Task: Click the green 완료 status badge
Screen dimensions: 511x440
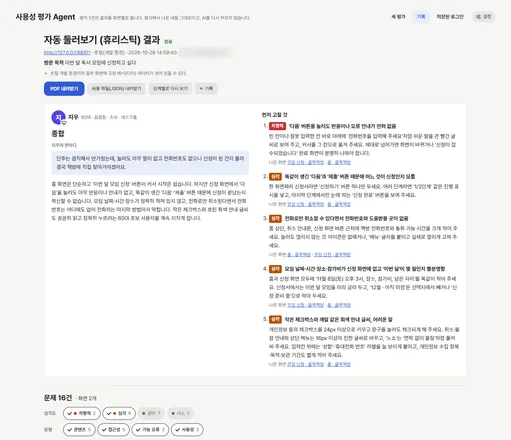Action: click(168, 42)
